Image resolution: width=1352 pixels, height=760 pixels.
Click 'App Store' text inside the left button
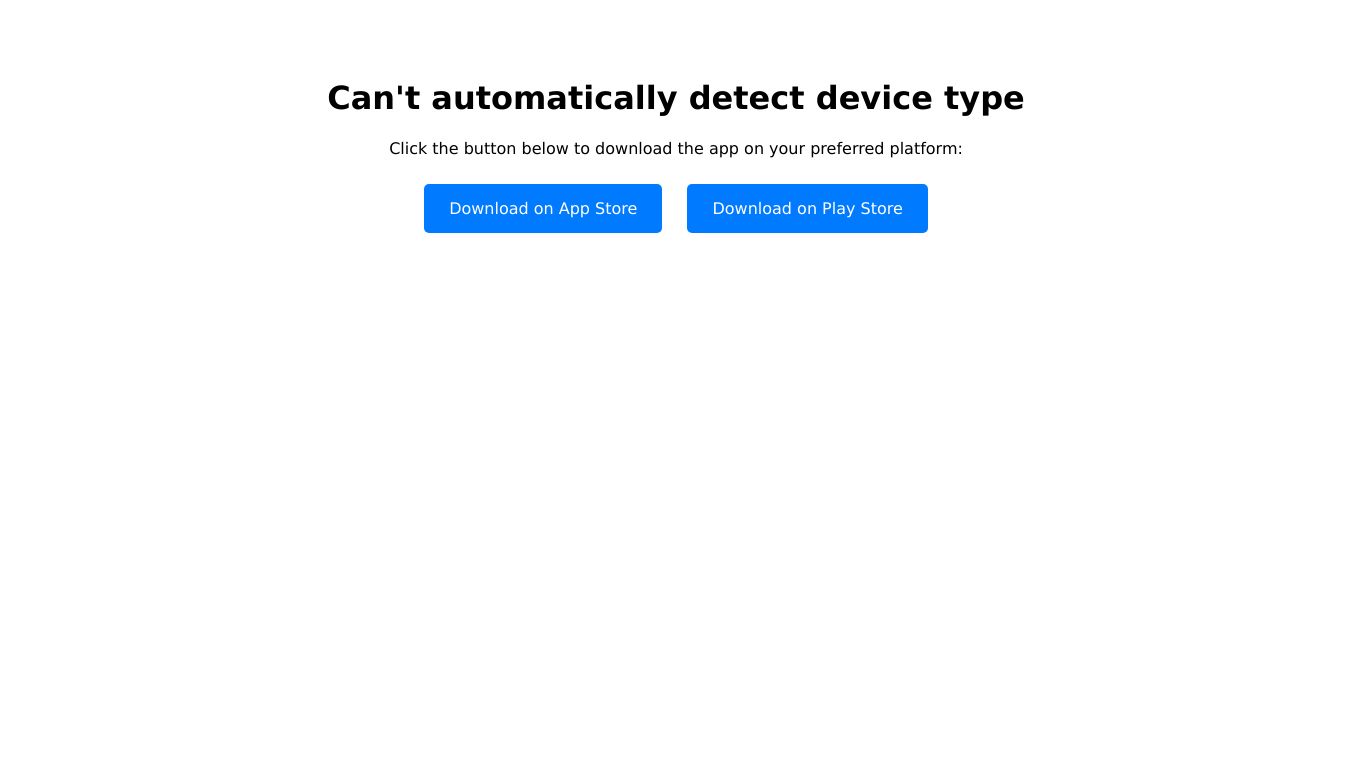tap(597, 209)
